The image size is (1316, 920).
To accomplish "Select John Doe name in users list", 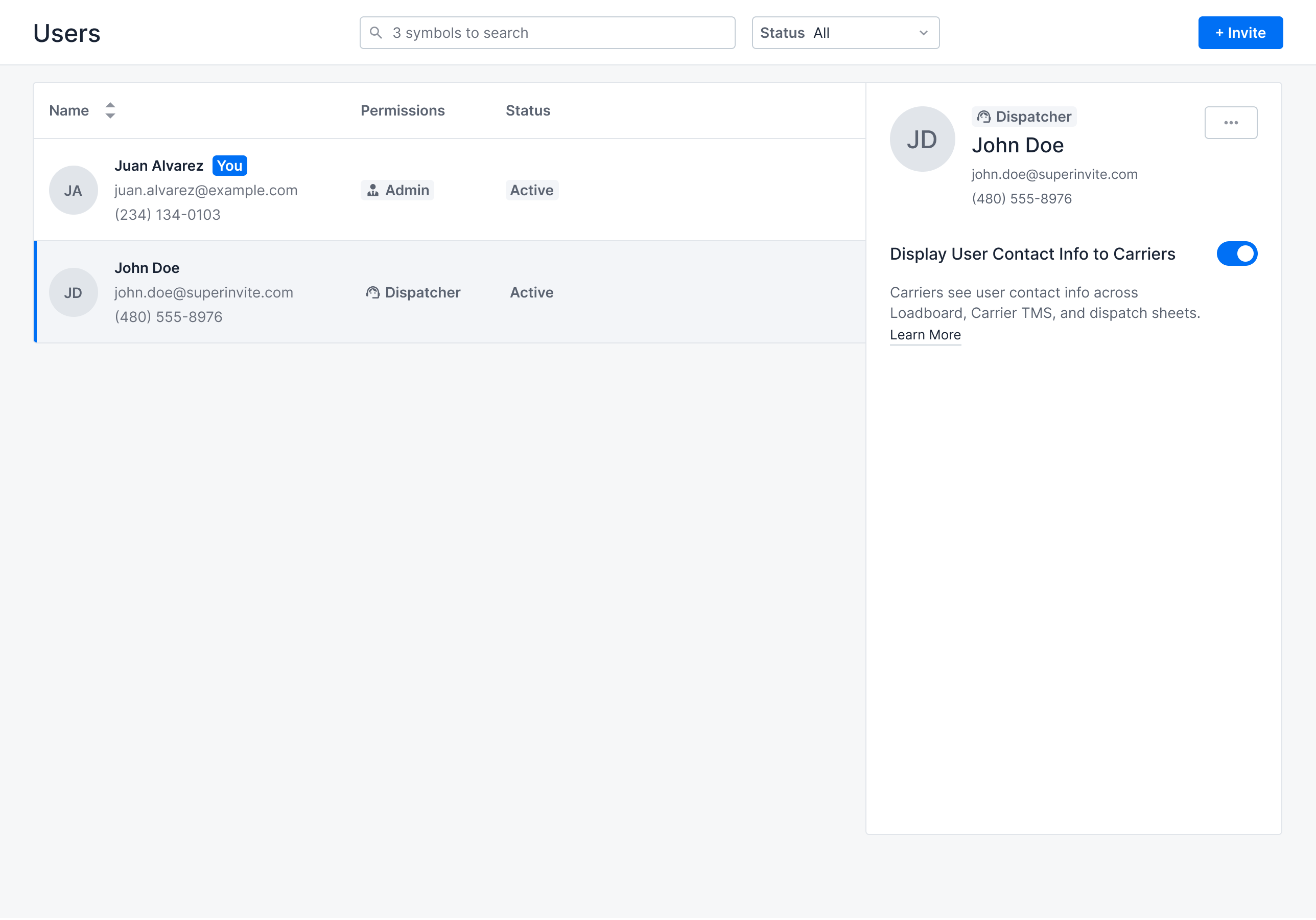I will (147, 268).
